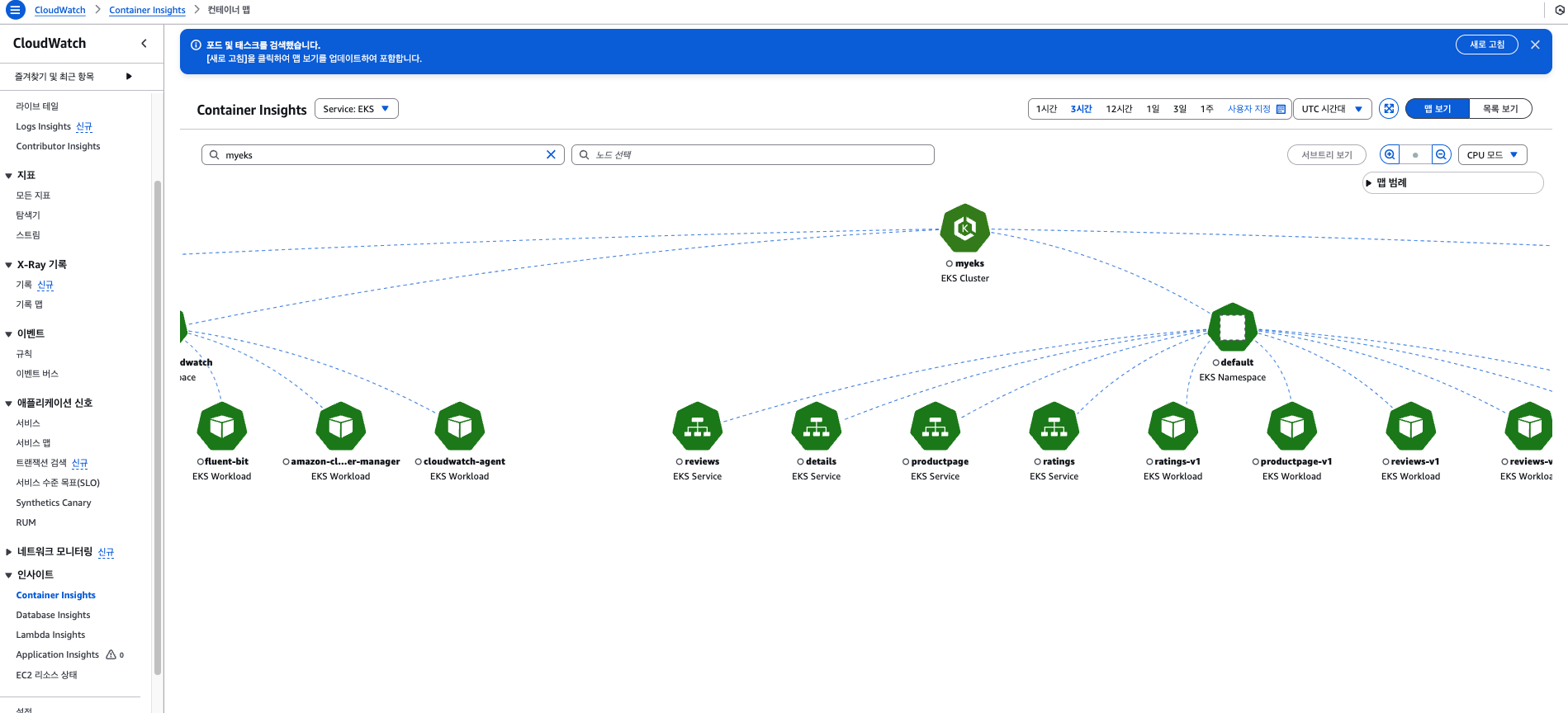Click the 서브트리 보기 subtree button
The image size is (1568, 713).
(x=1326, y=154)
